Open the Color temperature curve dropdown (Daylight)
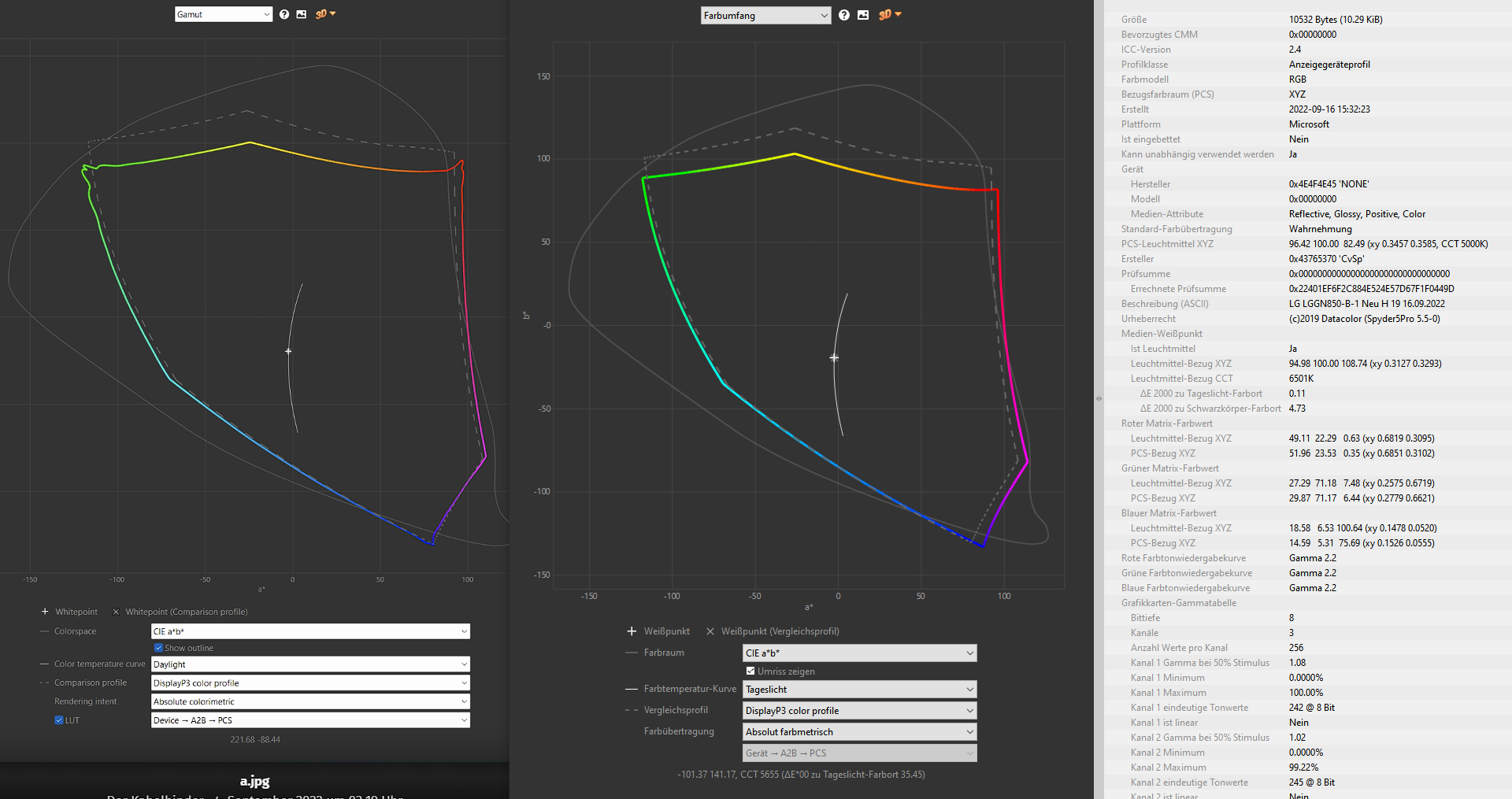Image resolution: width=1512 pixels, height=799 pixels. coord(310,664)
